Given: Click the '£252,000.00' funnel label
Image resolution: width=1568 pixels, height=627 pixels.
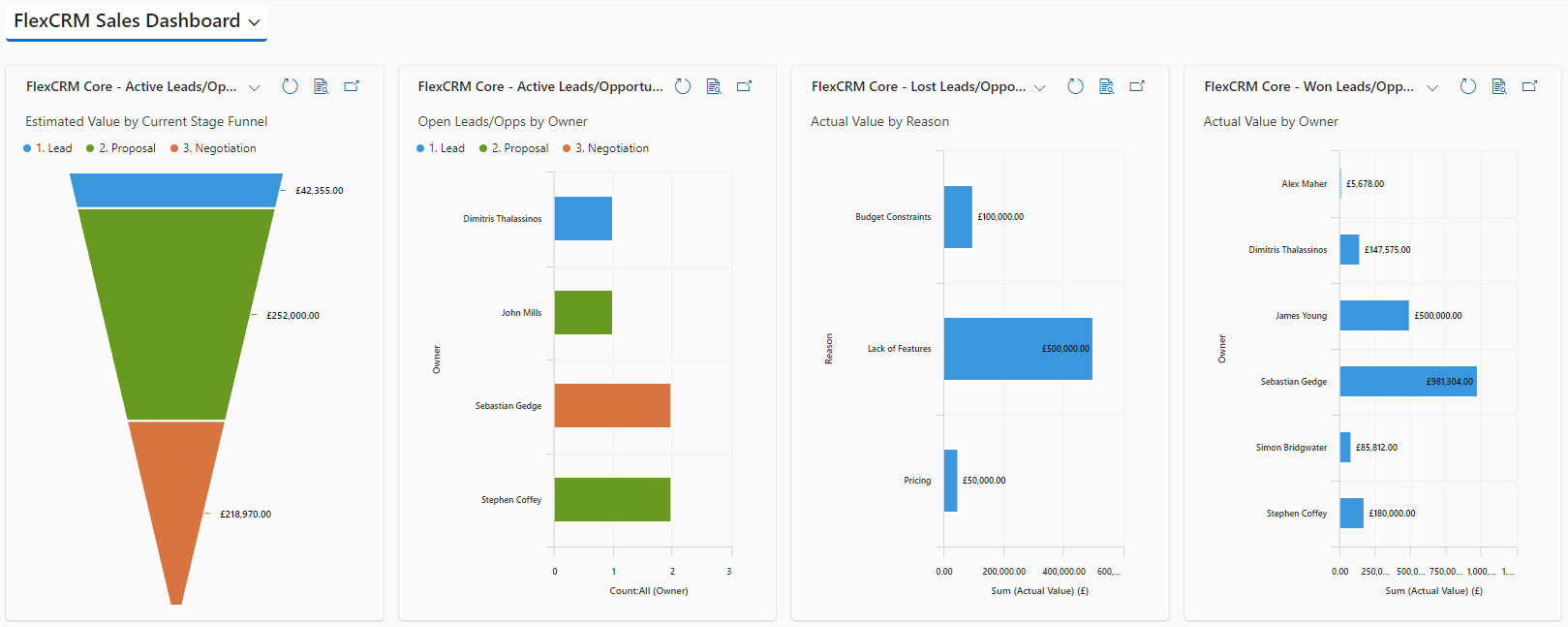Looking at the screenshot, I should 293,316.
